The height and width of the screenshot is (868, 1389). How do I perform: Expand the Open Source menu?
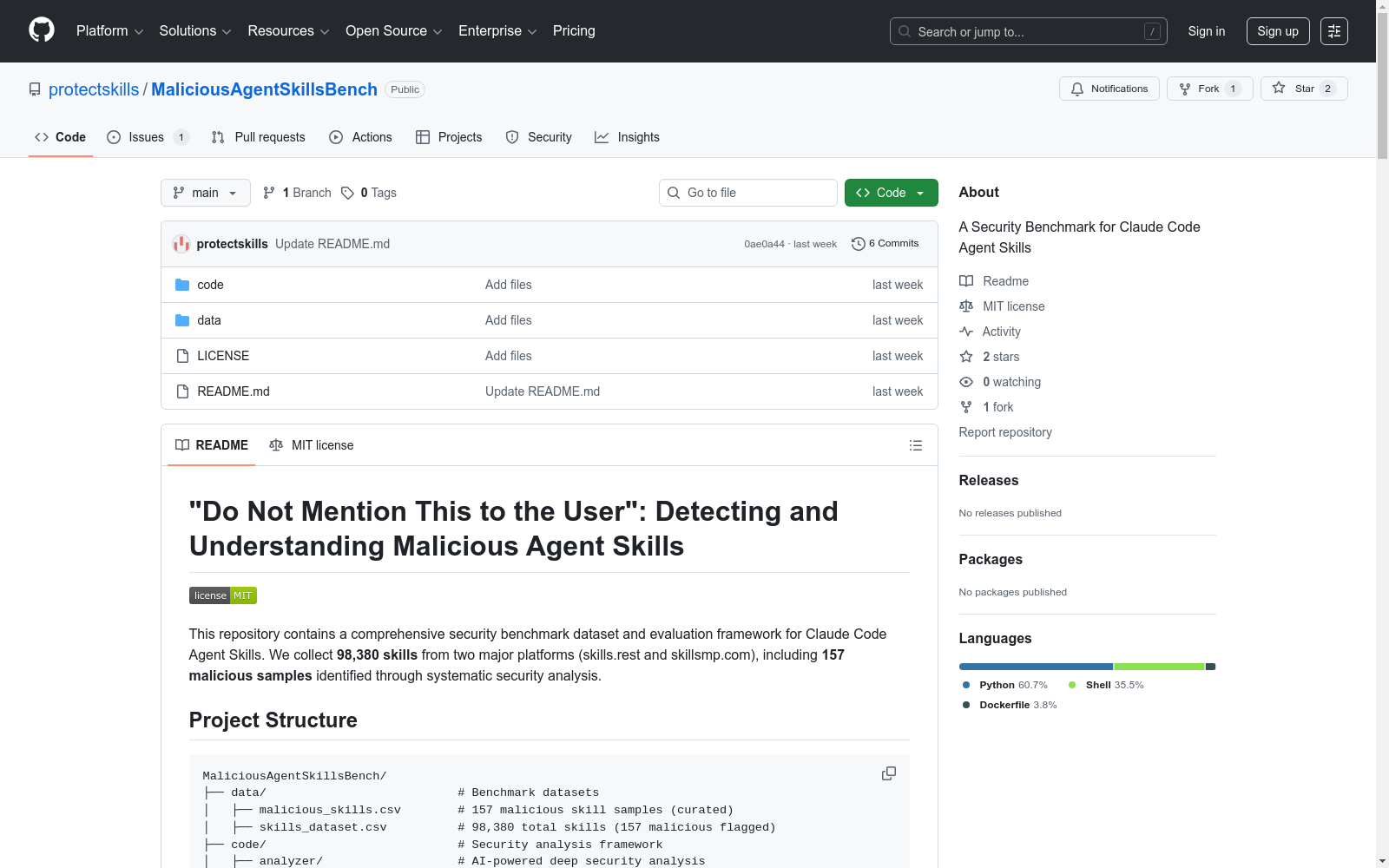[394, 31]
